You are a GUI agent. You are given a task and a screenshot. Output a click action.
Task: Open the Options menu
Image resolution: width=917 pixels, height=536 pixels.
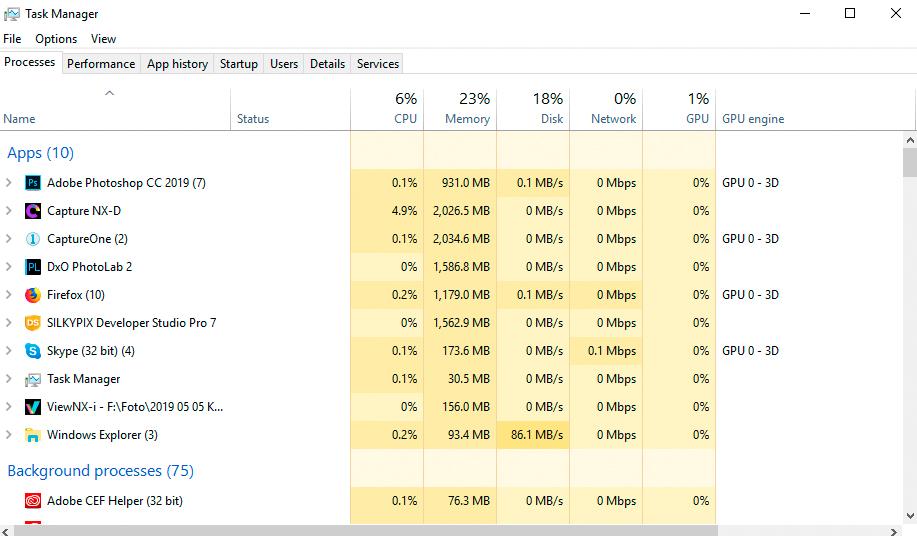(x=56, y=39)
